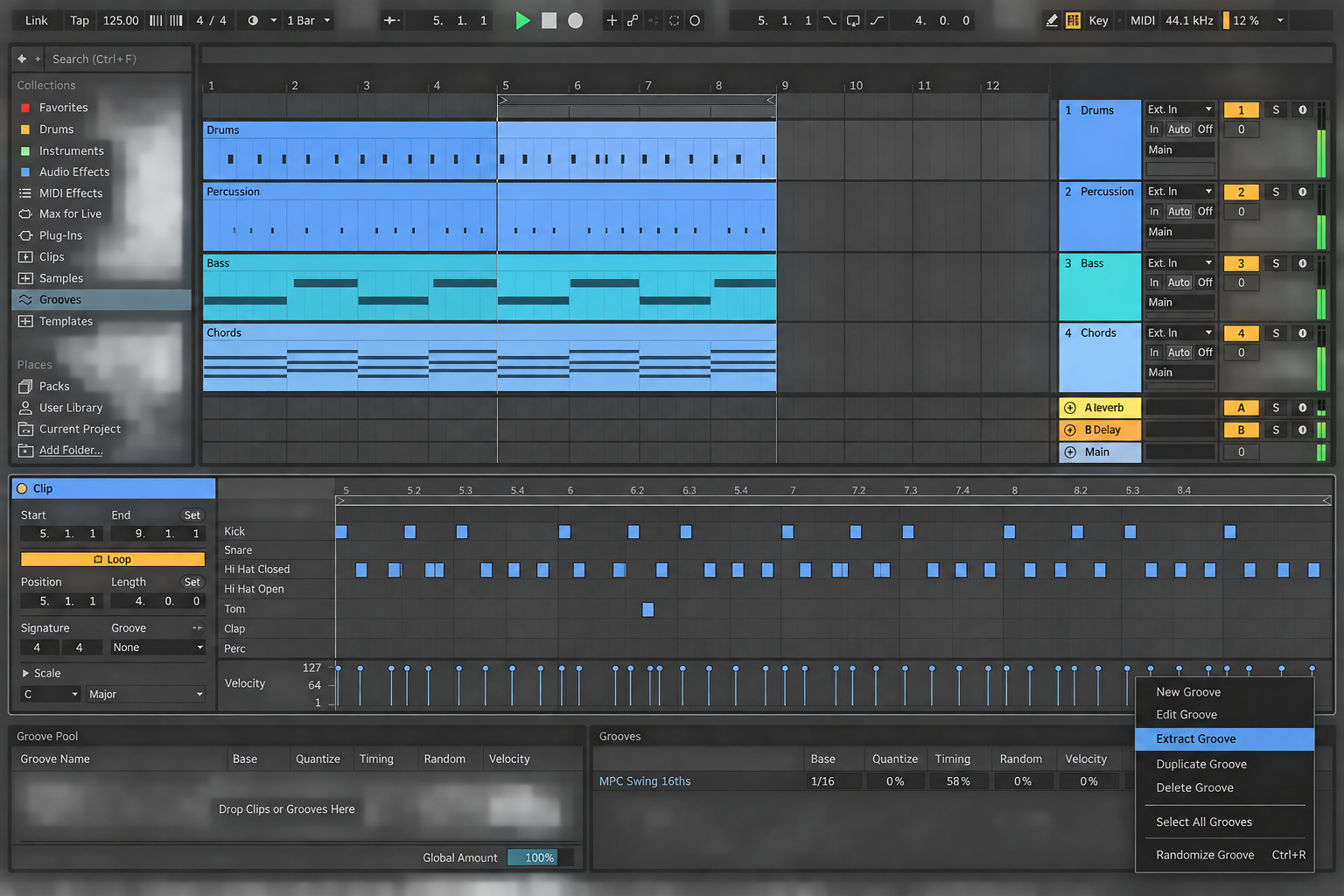Choose Randomize Groove menu item
The width and height of the screenshot is (1344, 896).
(1224, 855)
